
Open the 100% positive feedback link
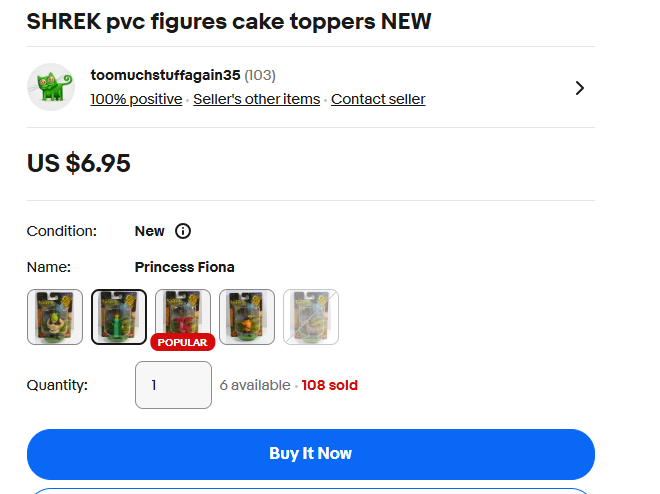click(x=136, y=99)
